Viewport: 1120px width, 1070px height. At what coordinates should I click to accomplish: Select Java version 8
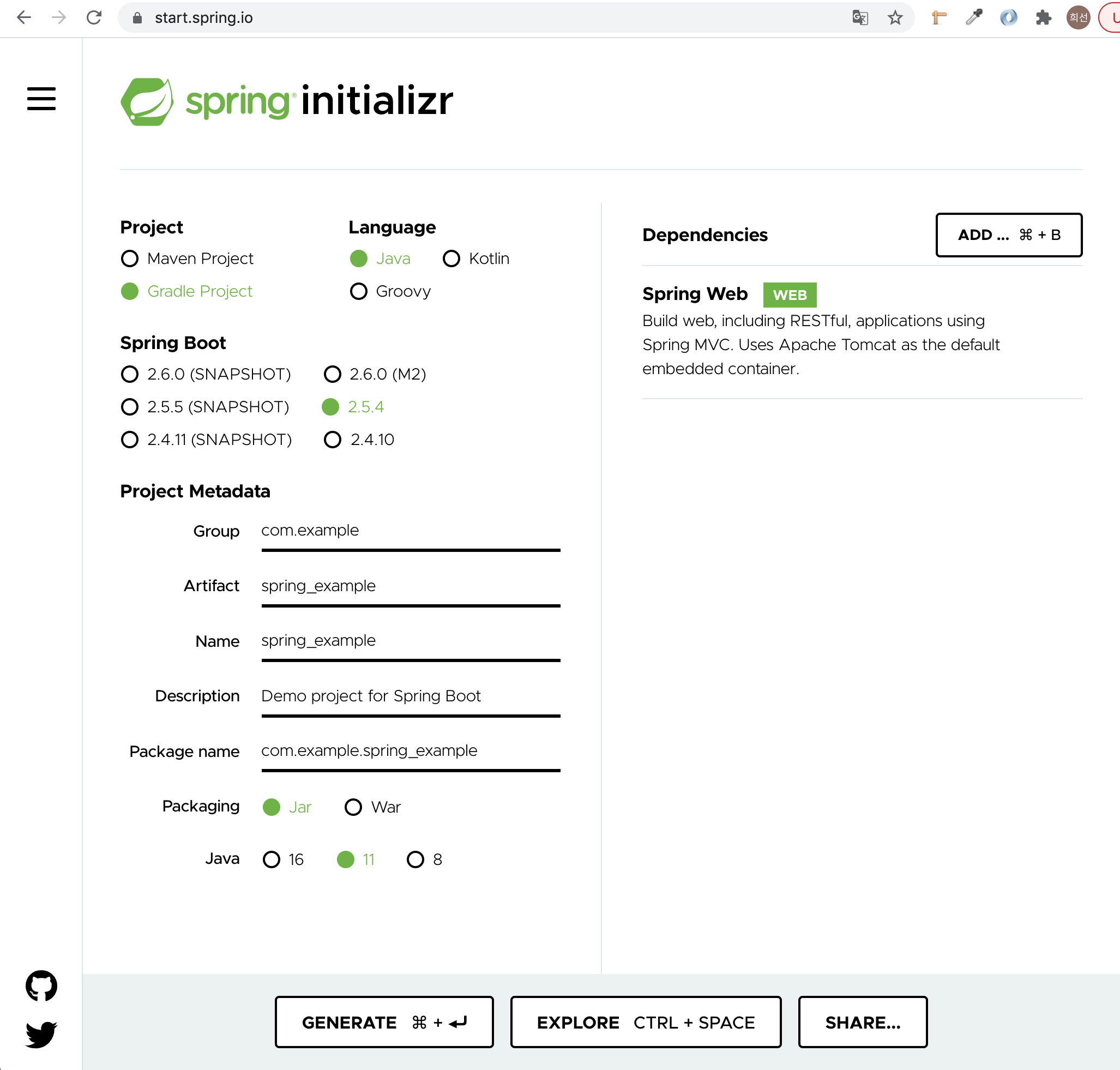coord(415,859)
